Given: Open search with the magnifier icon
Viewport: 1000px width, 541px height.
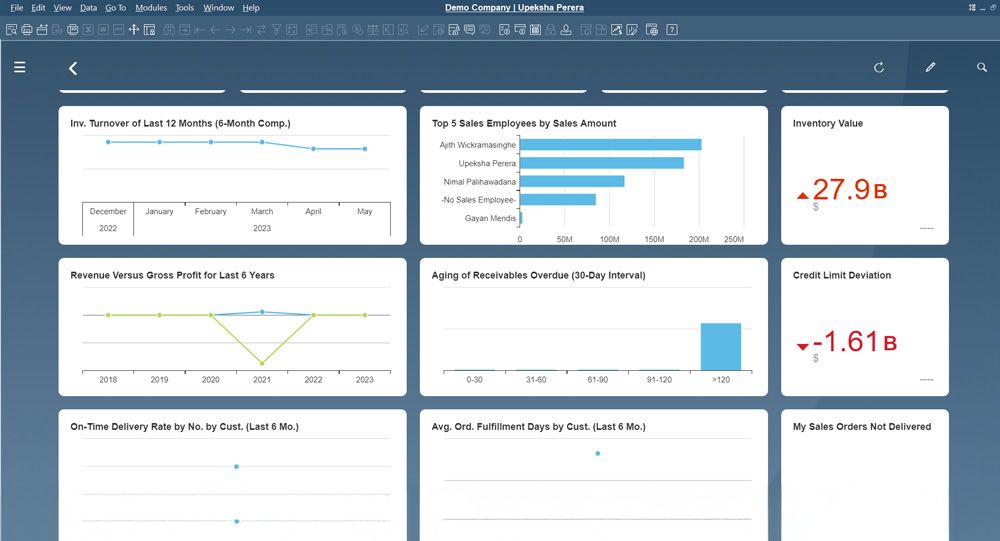Looking at the screenshot, I should 981,67.
